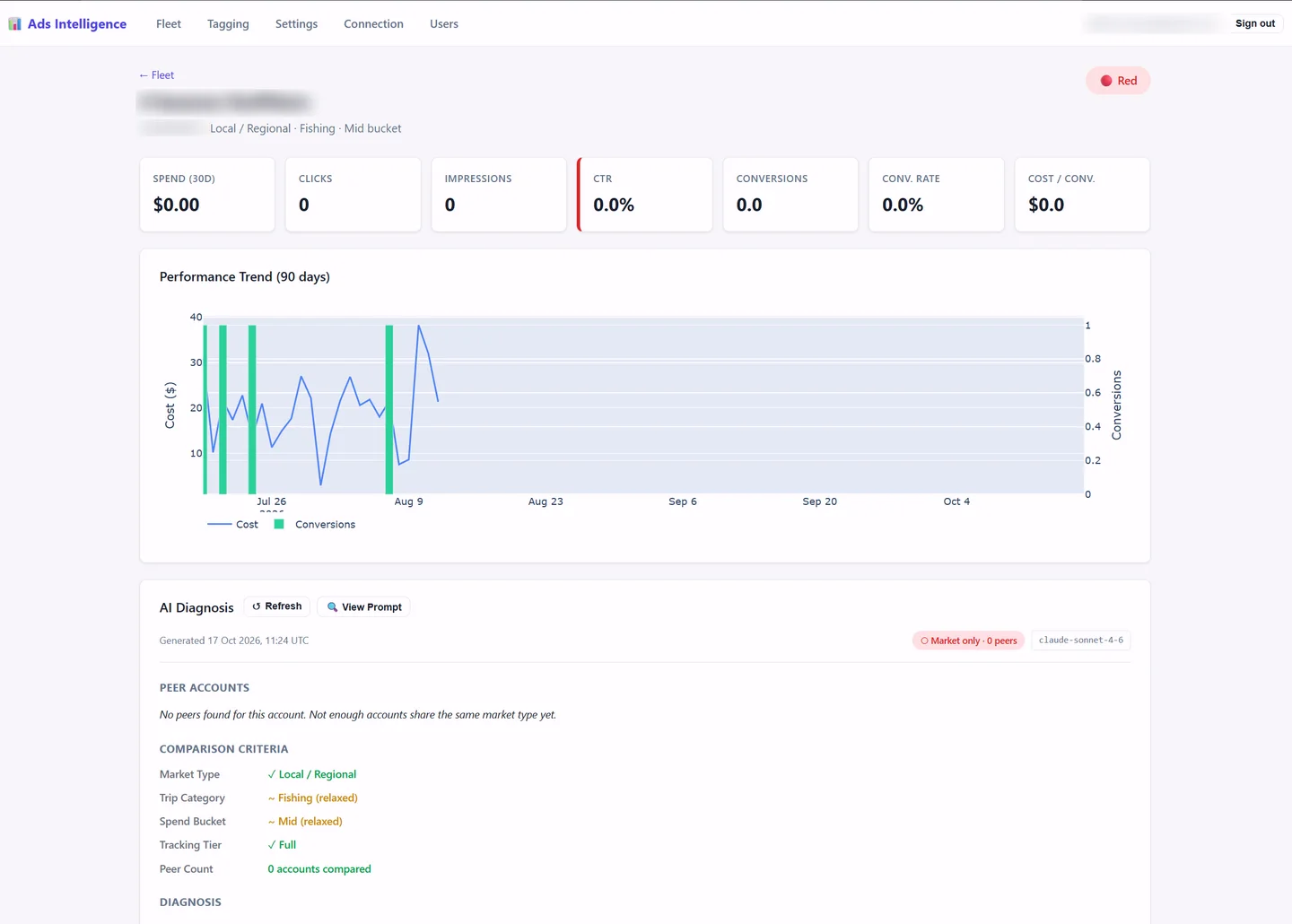The width and height of the screenshot is (1292, 924).
Task: Click the magnifier icon in View Prompt
Action: [x=332, y=607]
